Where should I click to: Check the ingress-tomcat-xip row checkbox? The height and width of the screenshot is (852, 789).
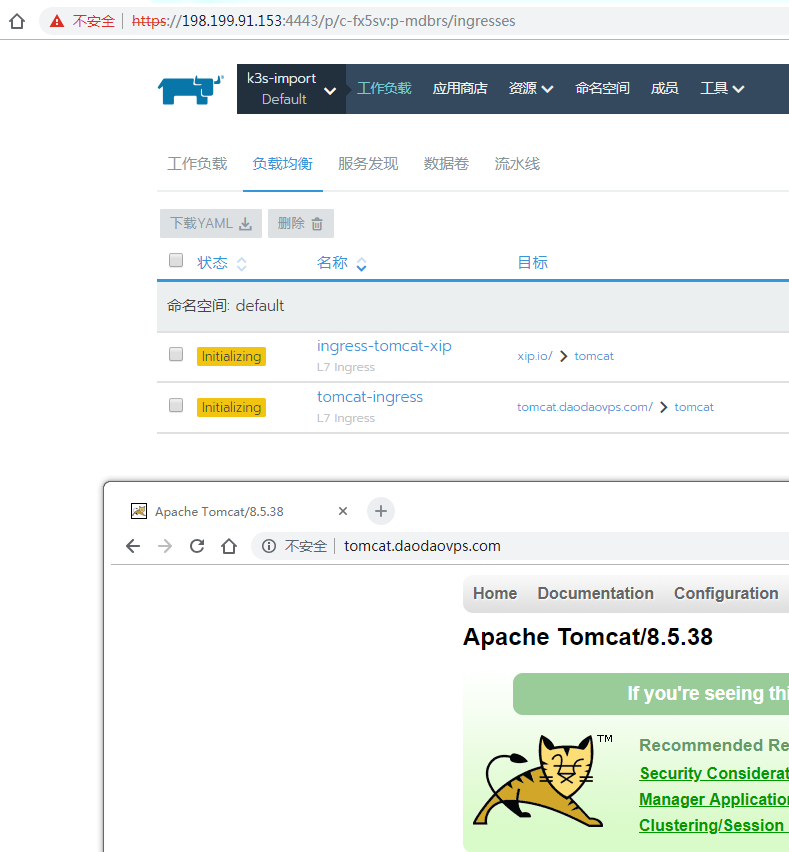[x=176, y=354]
